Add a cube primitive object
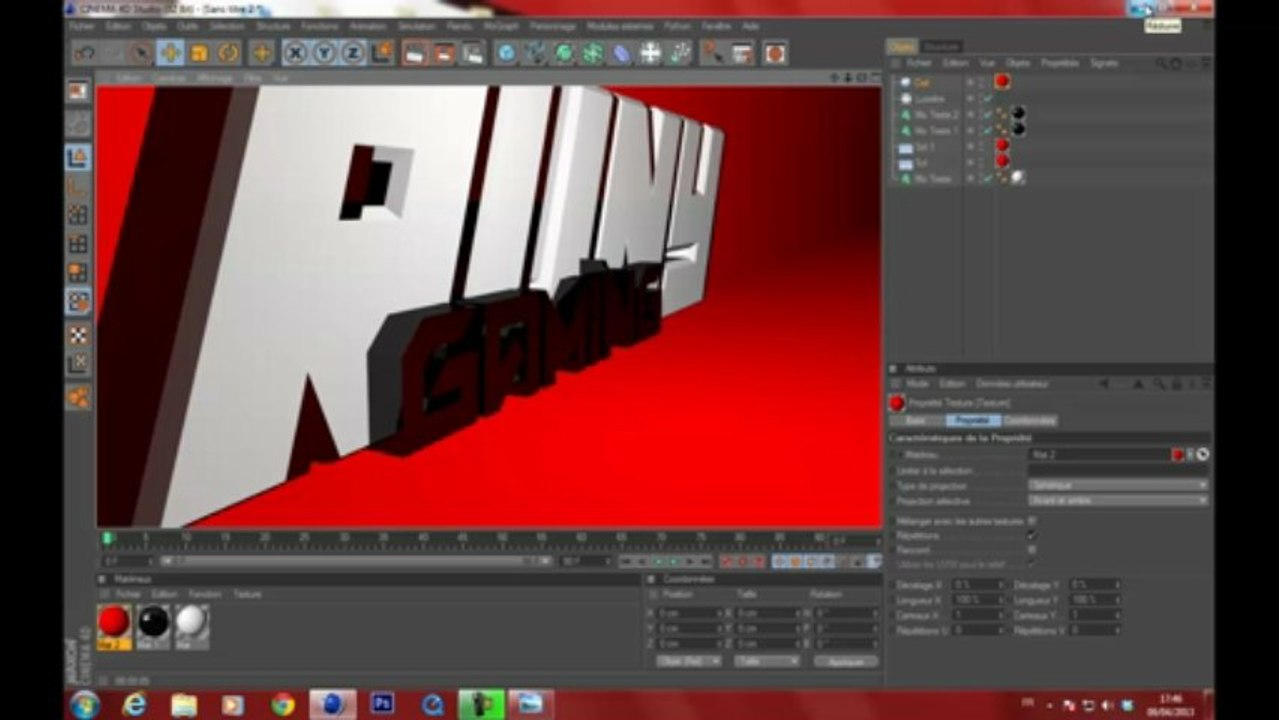 pos(506,53)
